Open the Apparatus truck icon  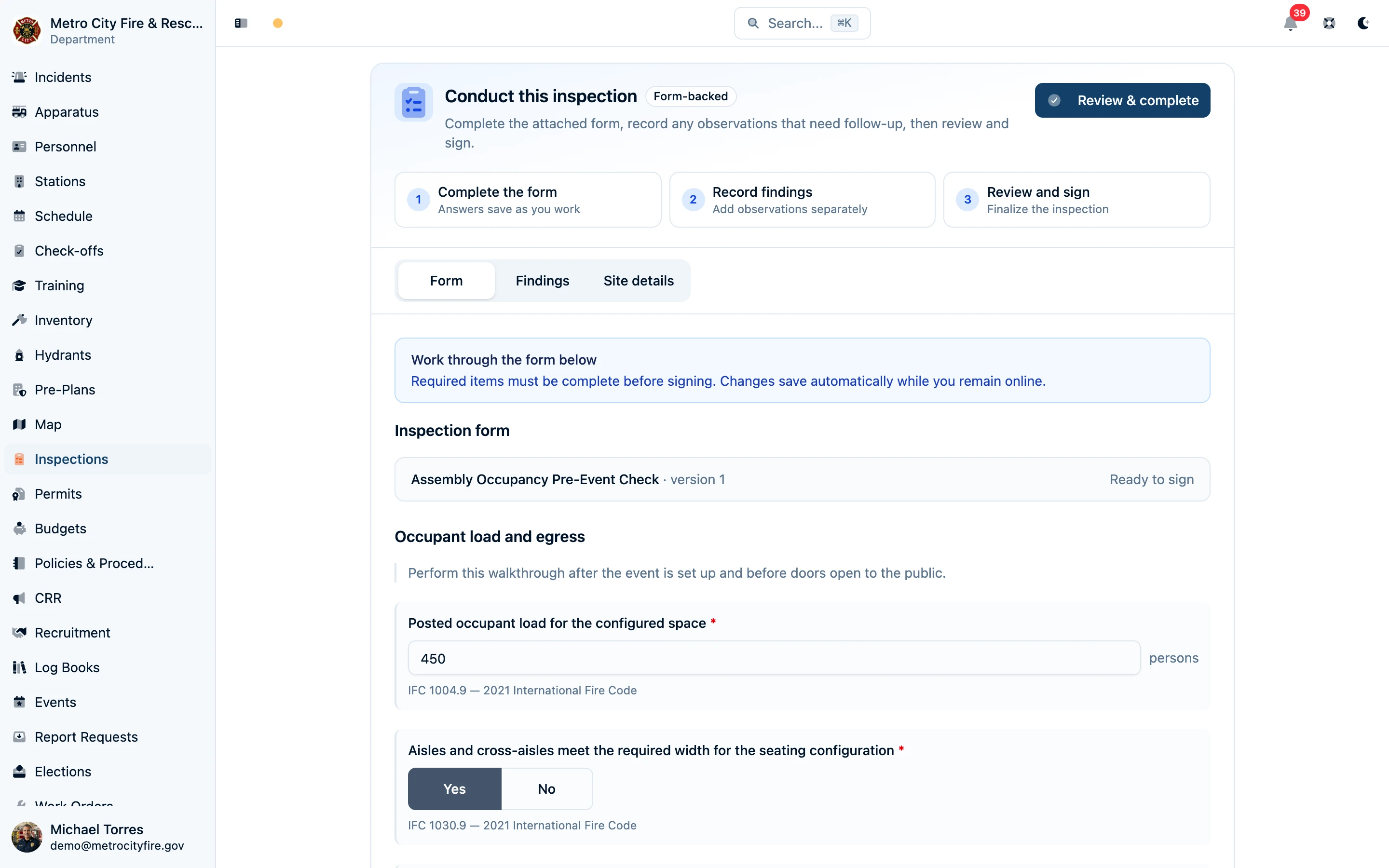[19, 112]
